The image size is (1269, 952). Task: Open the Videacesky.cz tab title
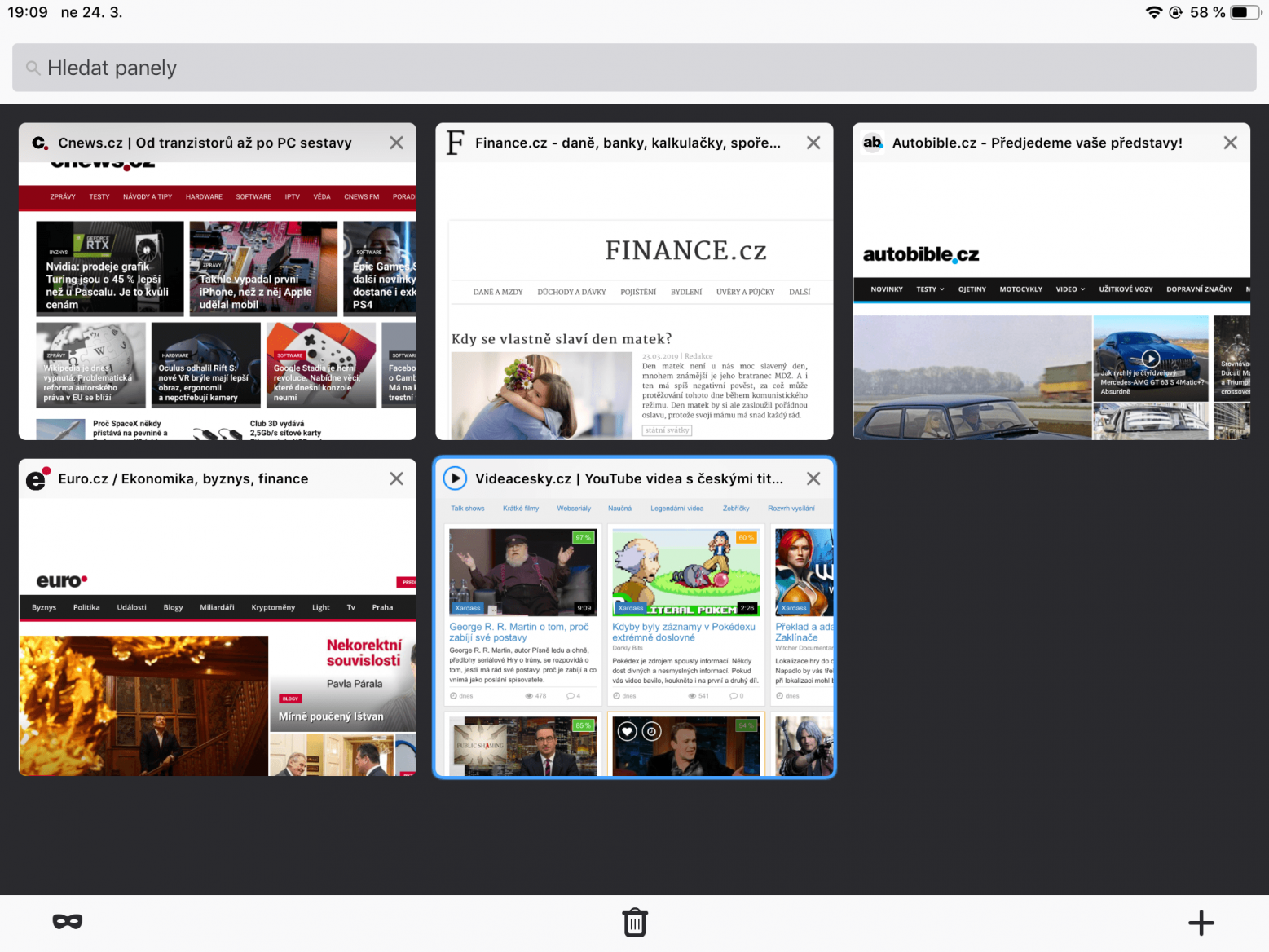629,478
